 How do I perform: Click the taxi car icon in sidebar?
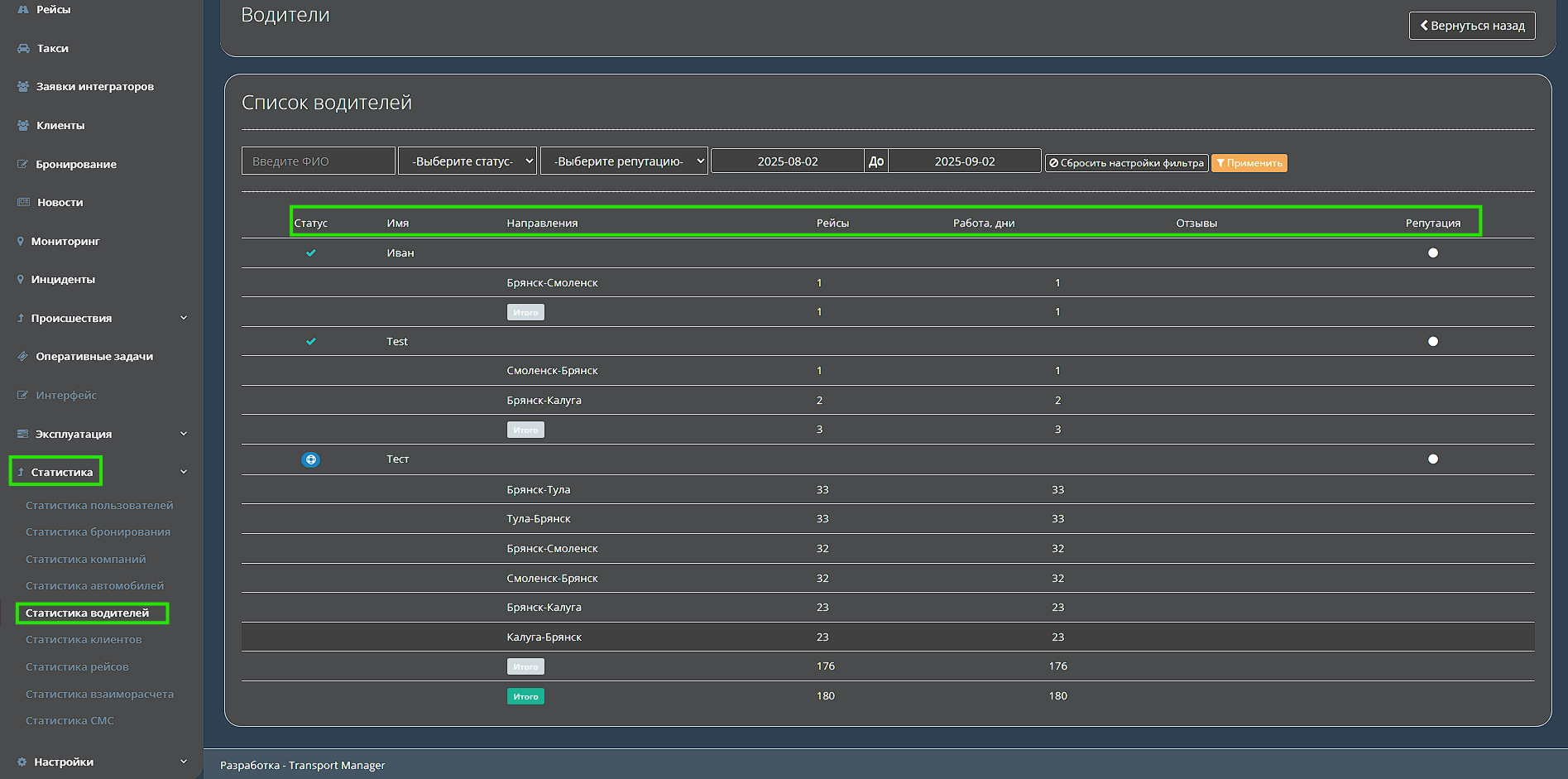[x=23, y=49]
